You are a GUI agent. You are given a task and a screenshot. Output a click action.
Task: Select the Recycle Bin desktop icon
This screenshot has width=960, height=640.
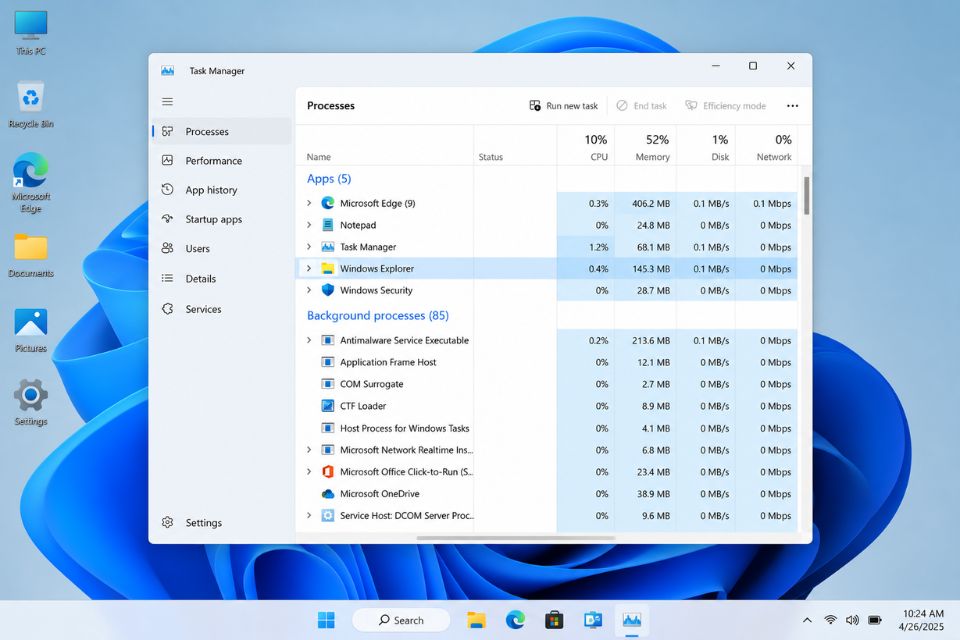[x=31, y=105]
